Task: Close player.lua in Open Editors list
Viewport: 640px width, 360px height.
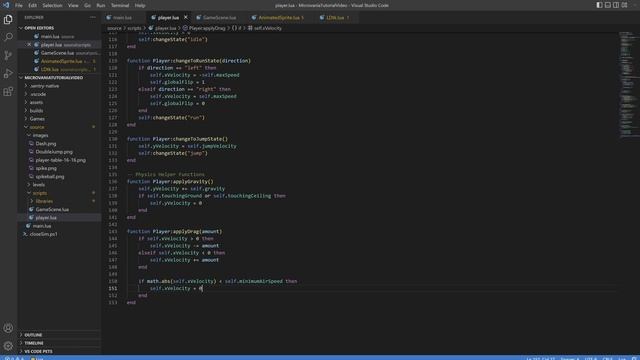Action: (29, 44)
